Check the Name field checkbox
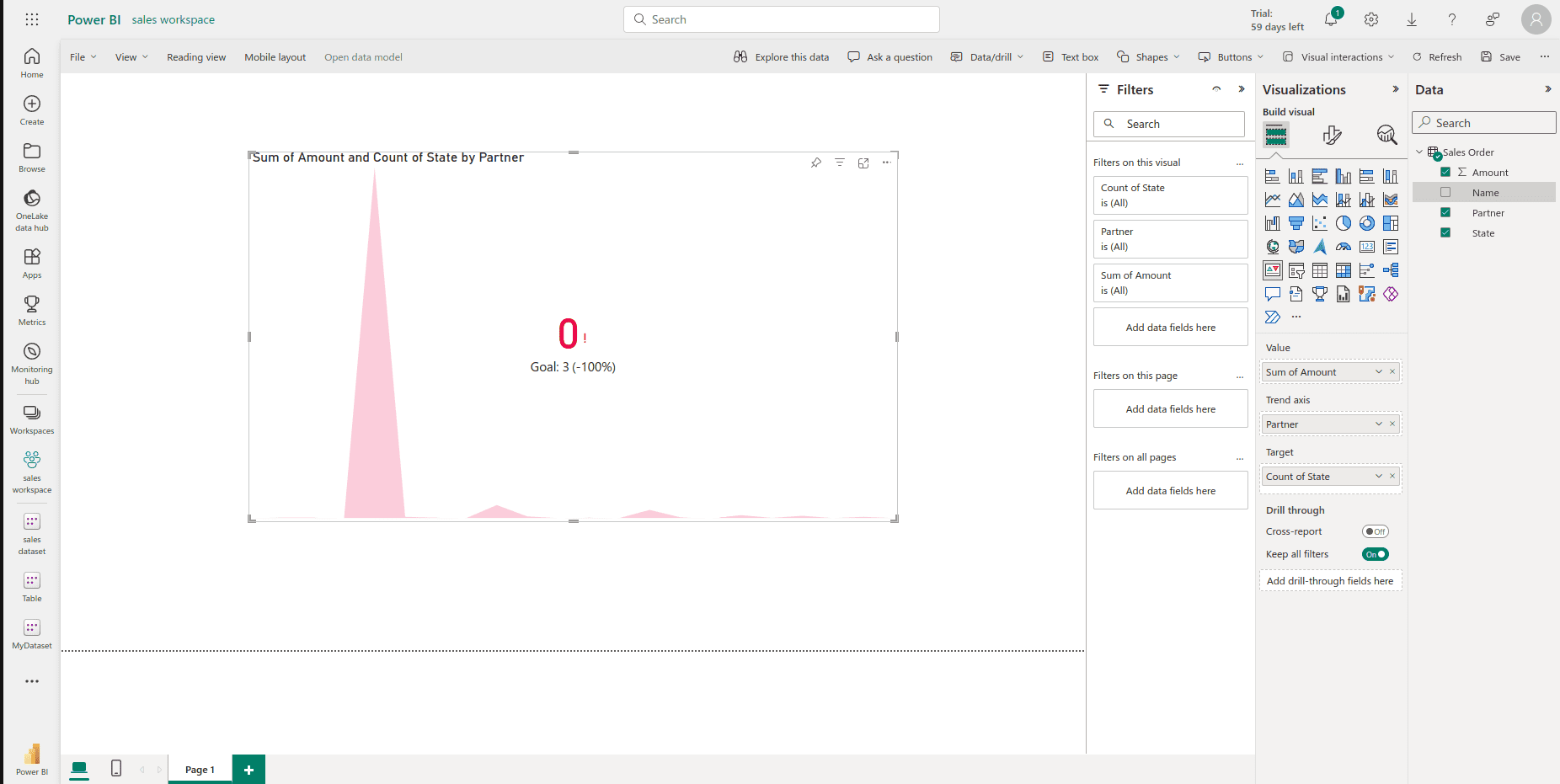Screen dimensions: 1560x784 pyautogui.click(x=1445, y=192)
